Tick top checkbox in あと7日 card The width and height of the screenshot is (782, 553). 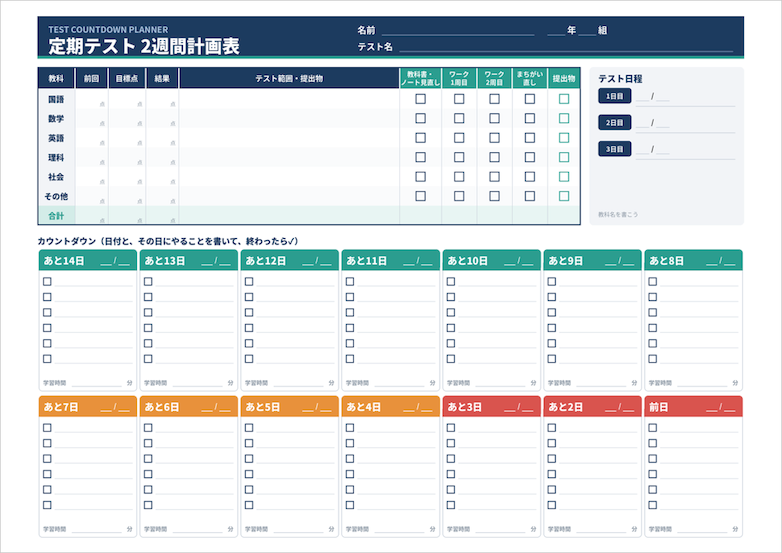point(47,427)
